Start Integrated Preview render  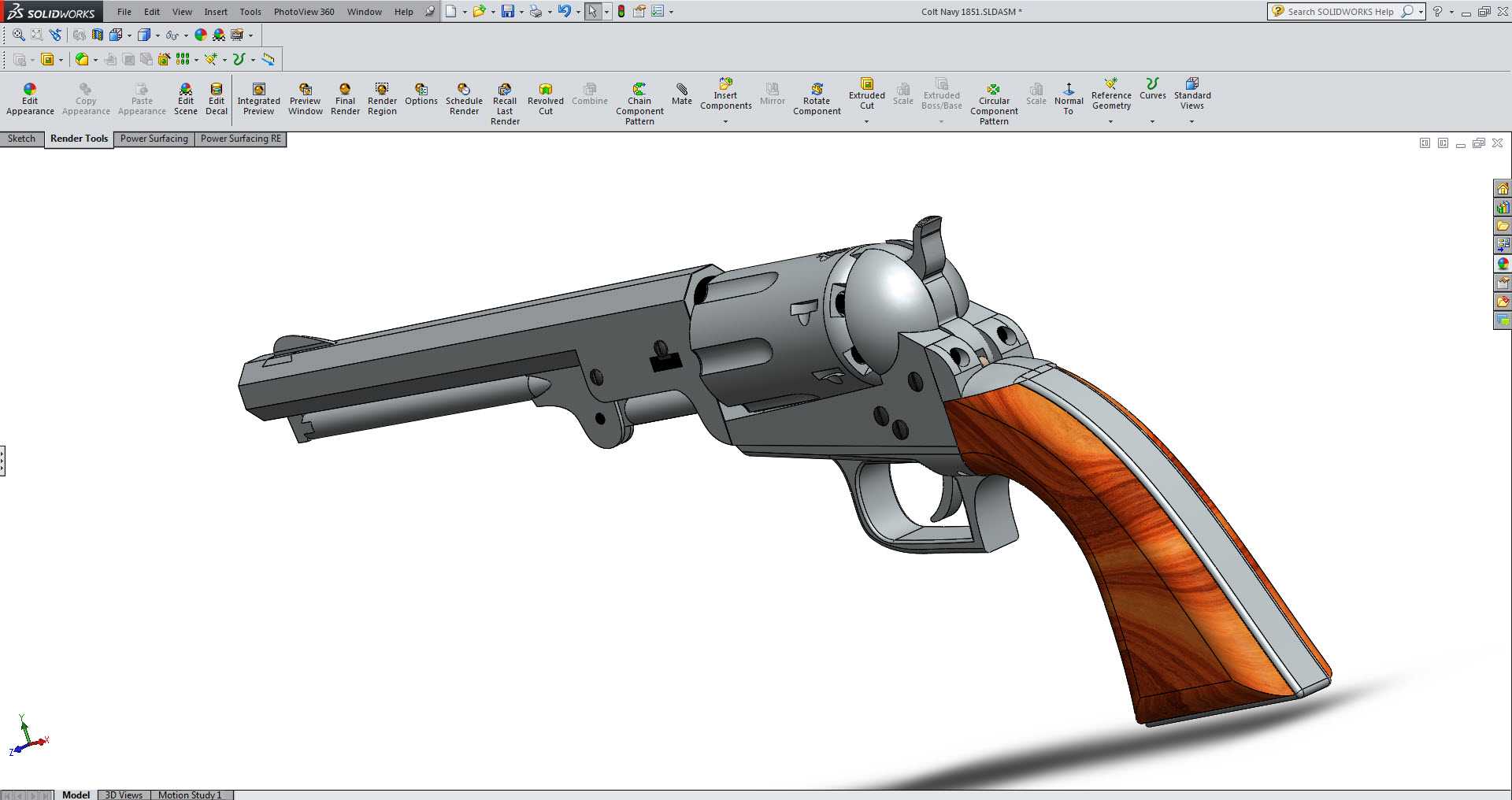(x=258, y=99)
